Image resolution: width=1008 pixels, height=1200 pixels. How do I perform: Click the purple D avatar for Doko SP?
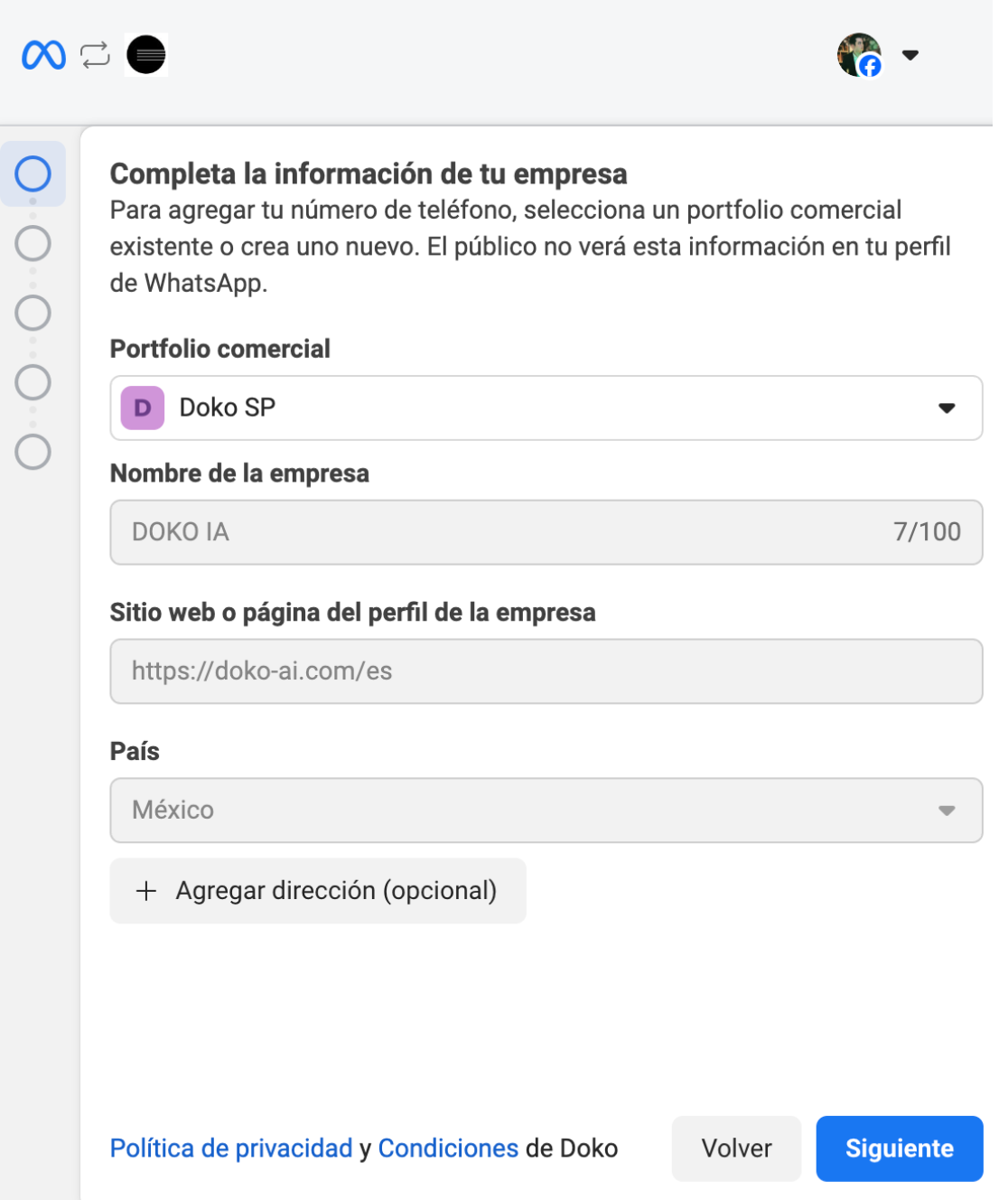142,408
